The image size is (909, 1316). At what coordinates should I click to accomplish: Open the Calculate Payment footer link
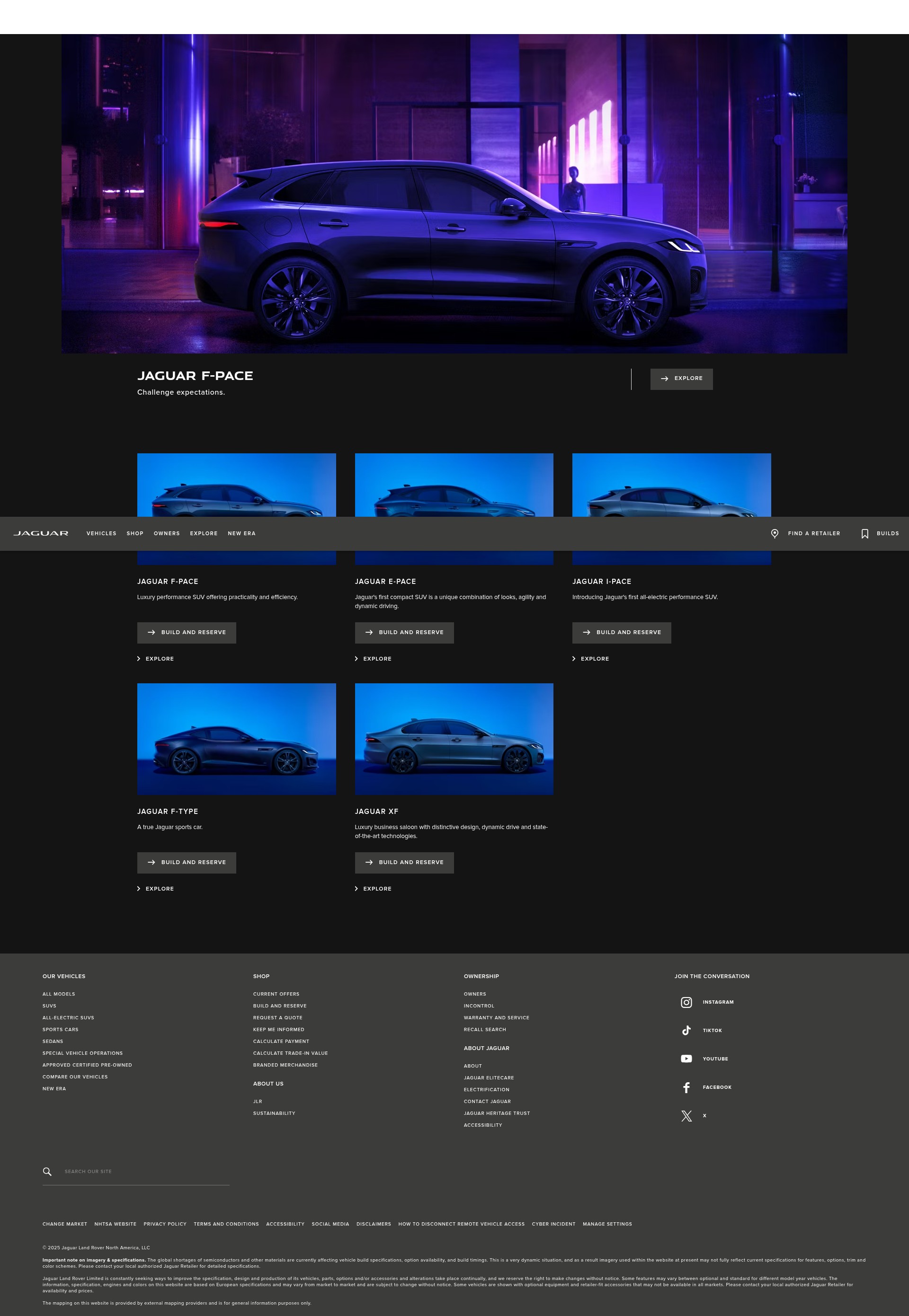(281, 1042)
